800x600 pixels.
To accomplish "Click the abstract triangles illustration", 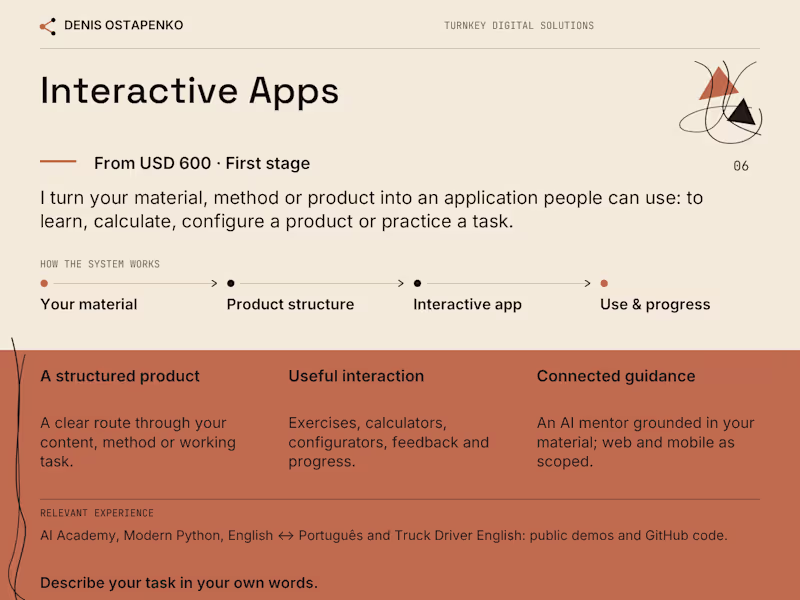I will tap(721, 103).
